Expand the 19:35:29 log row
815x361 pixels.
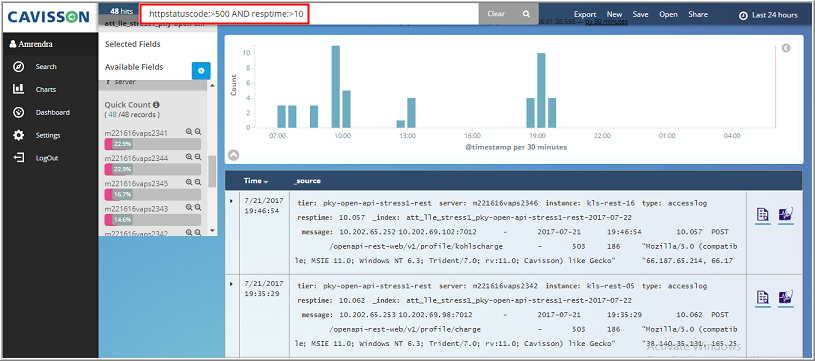pyautogui.click(x=231, y=284)
